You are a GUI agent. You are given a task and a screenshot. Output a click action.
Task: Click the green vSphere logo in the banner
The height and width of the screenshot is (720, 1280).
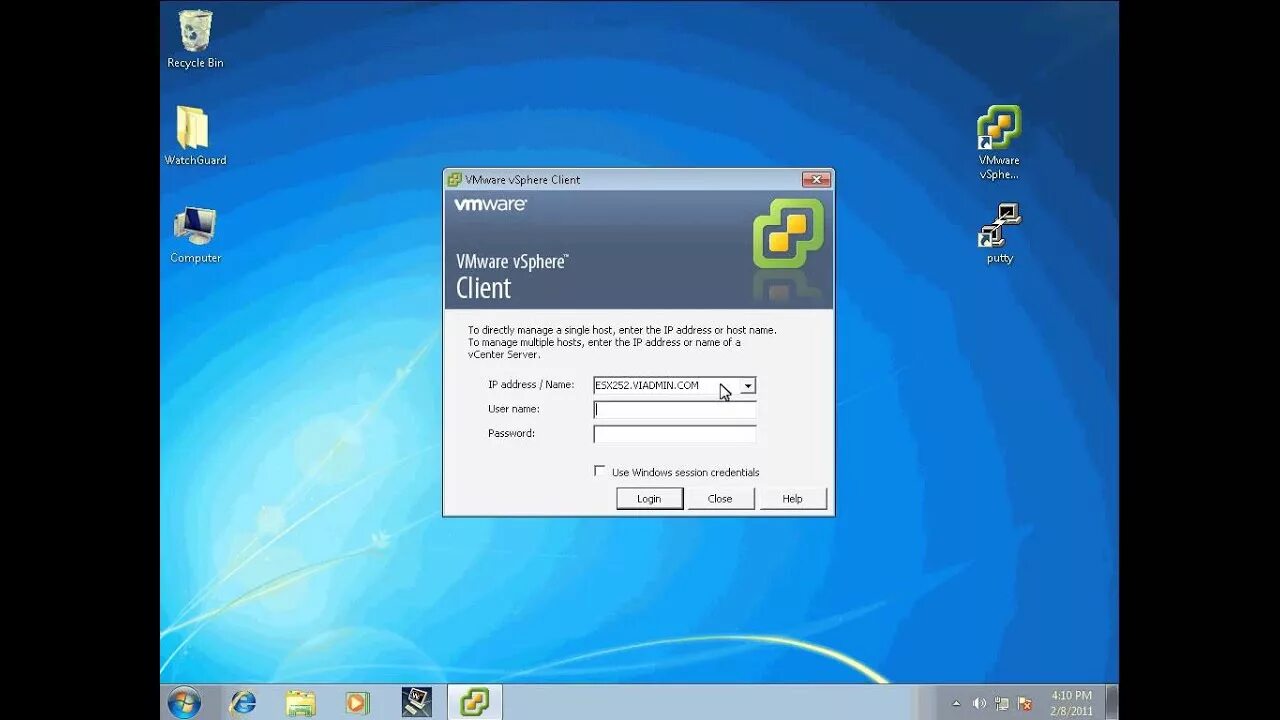(788, 233)
